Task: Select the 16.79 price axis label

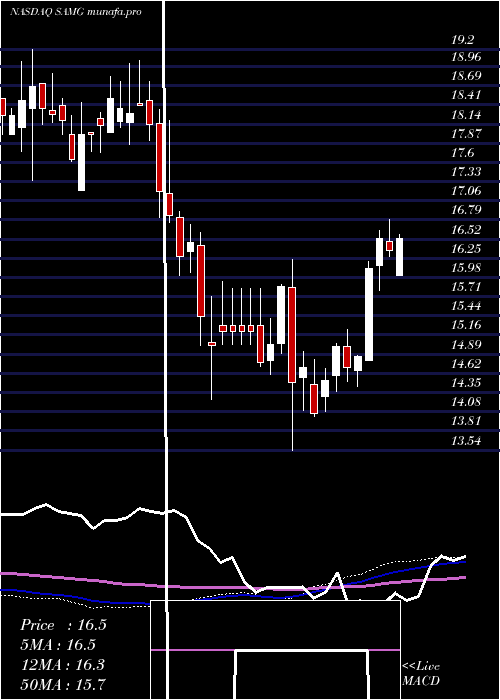Action: 467,209
